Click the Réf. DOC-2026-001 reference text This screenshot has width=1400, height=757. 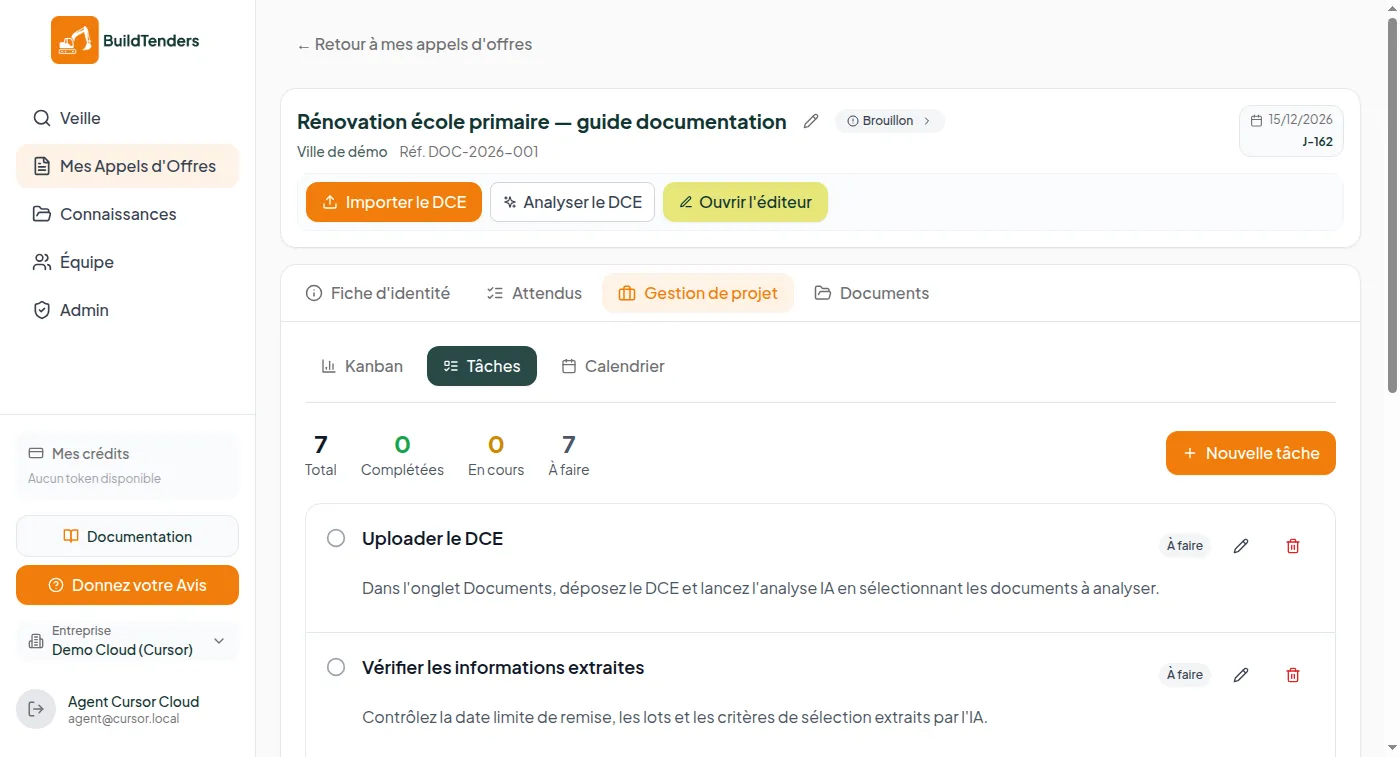tap(469, 152)
